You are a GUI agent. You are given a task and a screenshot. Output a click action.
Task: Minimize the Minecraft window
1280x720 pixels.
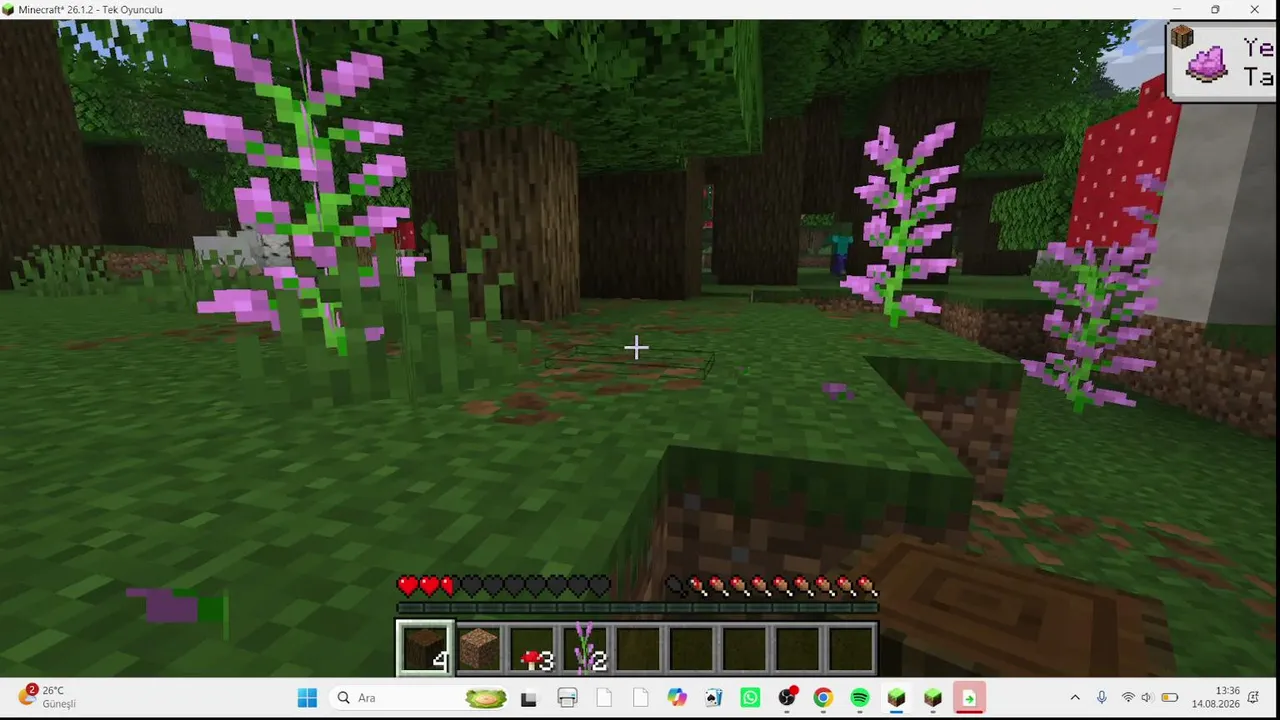pos(1176,10)
